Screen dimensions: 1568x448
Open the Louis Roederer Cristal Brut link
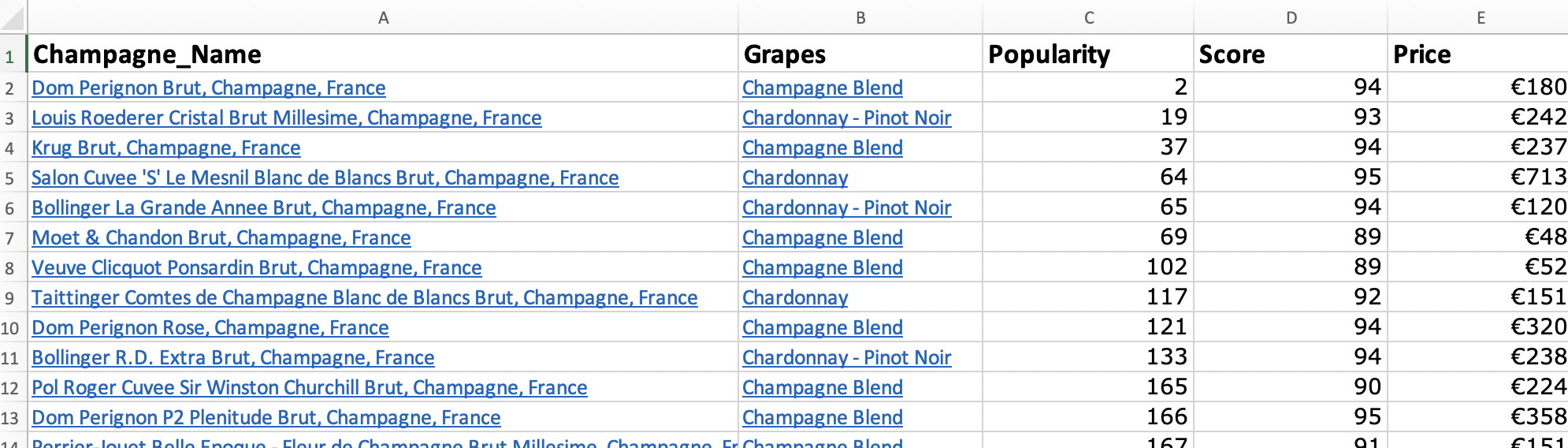tap(286, 118)
